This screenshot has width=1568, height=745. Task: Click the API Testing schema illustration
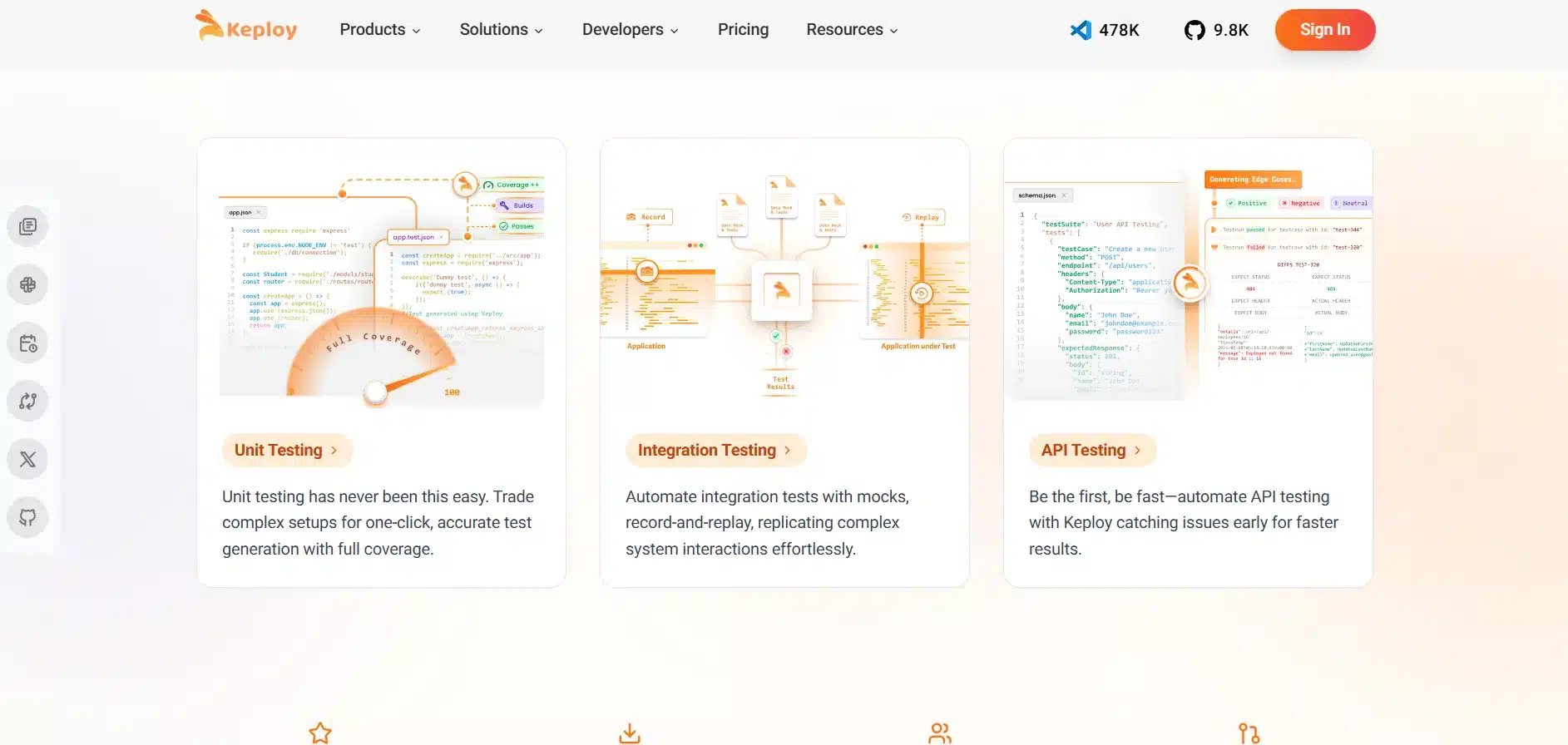pos(1188,284)
